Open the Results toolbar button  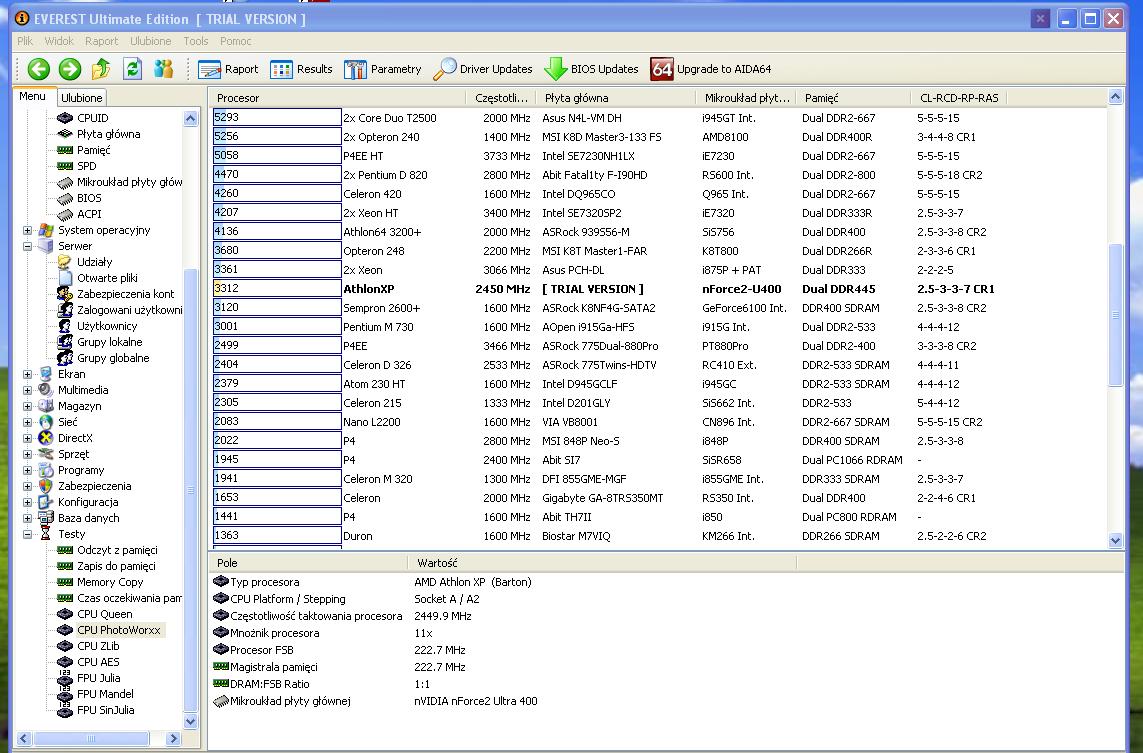(x=301, y=69)
